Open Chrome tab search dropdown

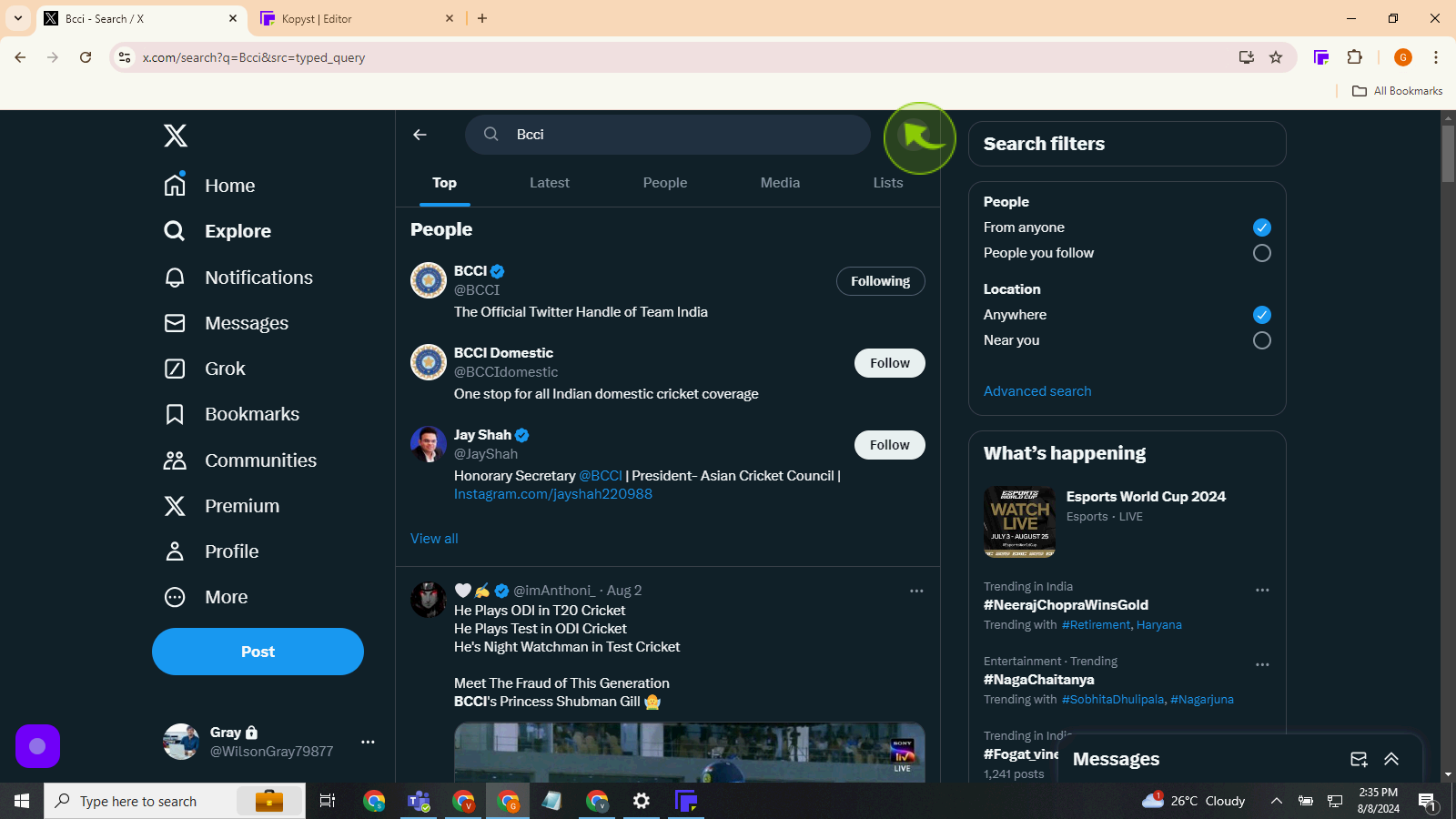click(x=18, y=18)
